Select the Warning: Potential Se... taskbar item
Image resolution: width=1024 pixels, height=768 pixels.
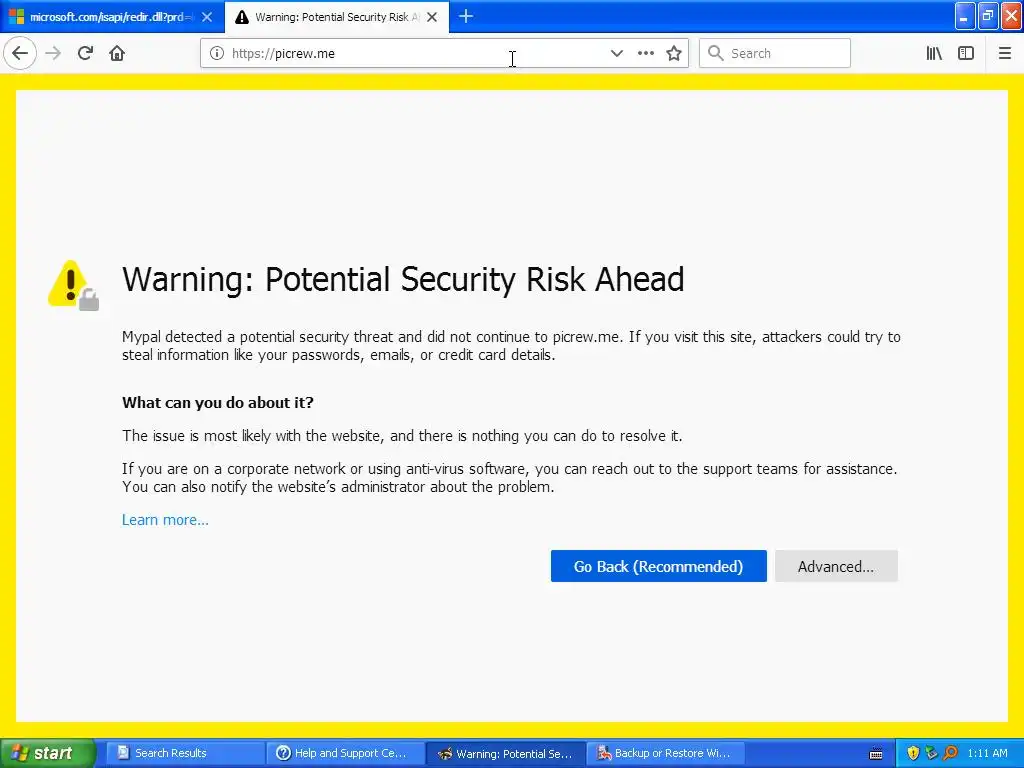click(x=506, y=753)
